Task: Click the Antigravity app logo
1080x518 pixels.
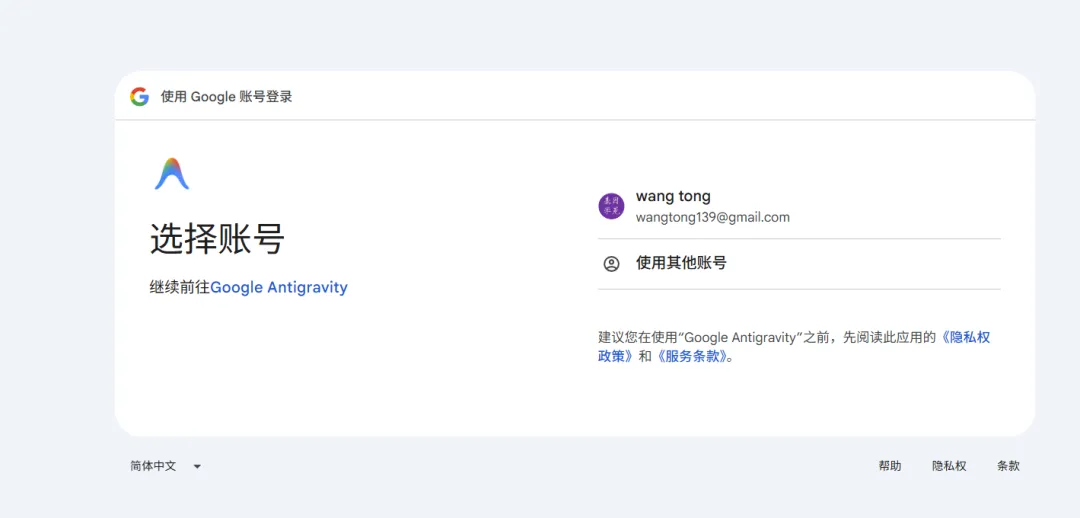Action: 172,174
